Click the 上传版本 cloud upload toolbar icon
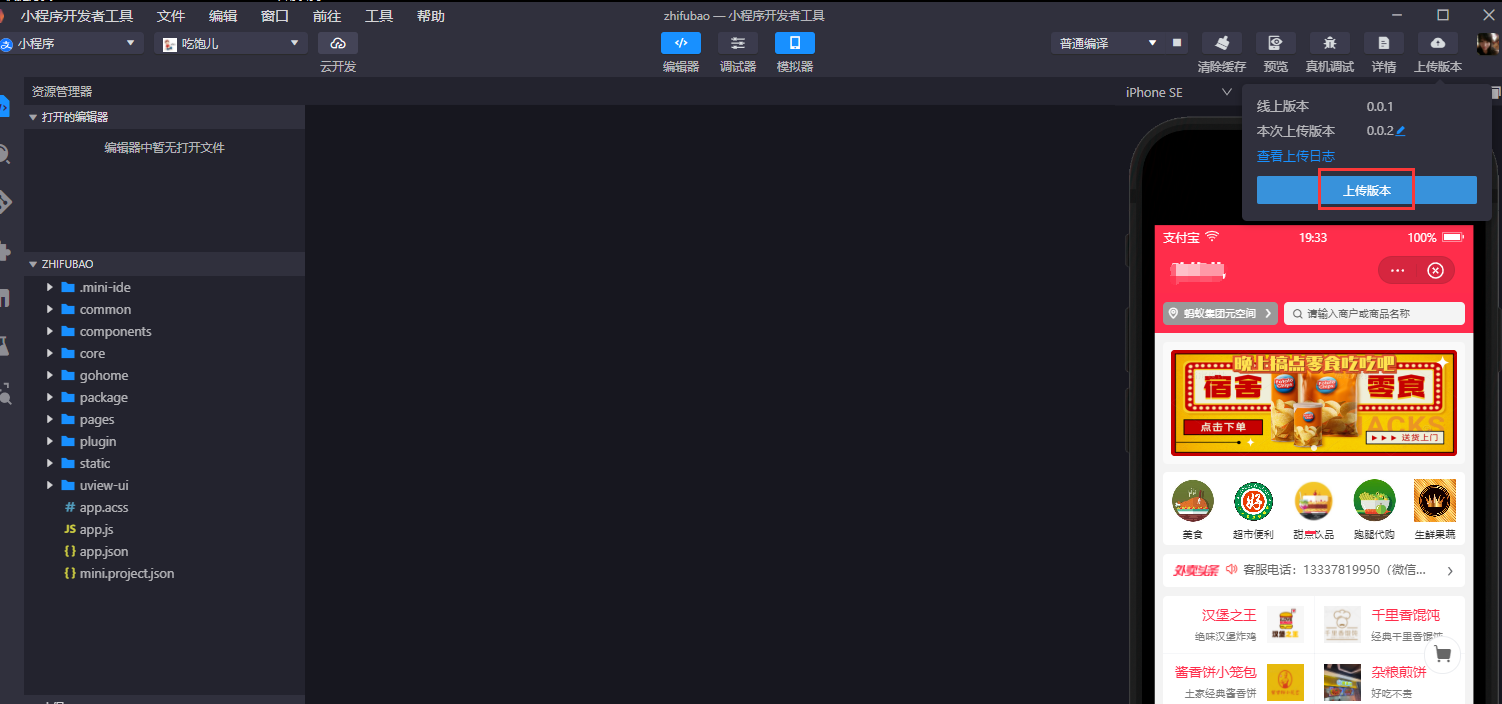Viewport: 1502px width, 704px height. pyautogui.click(x=1438, y=43)
